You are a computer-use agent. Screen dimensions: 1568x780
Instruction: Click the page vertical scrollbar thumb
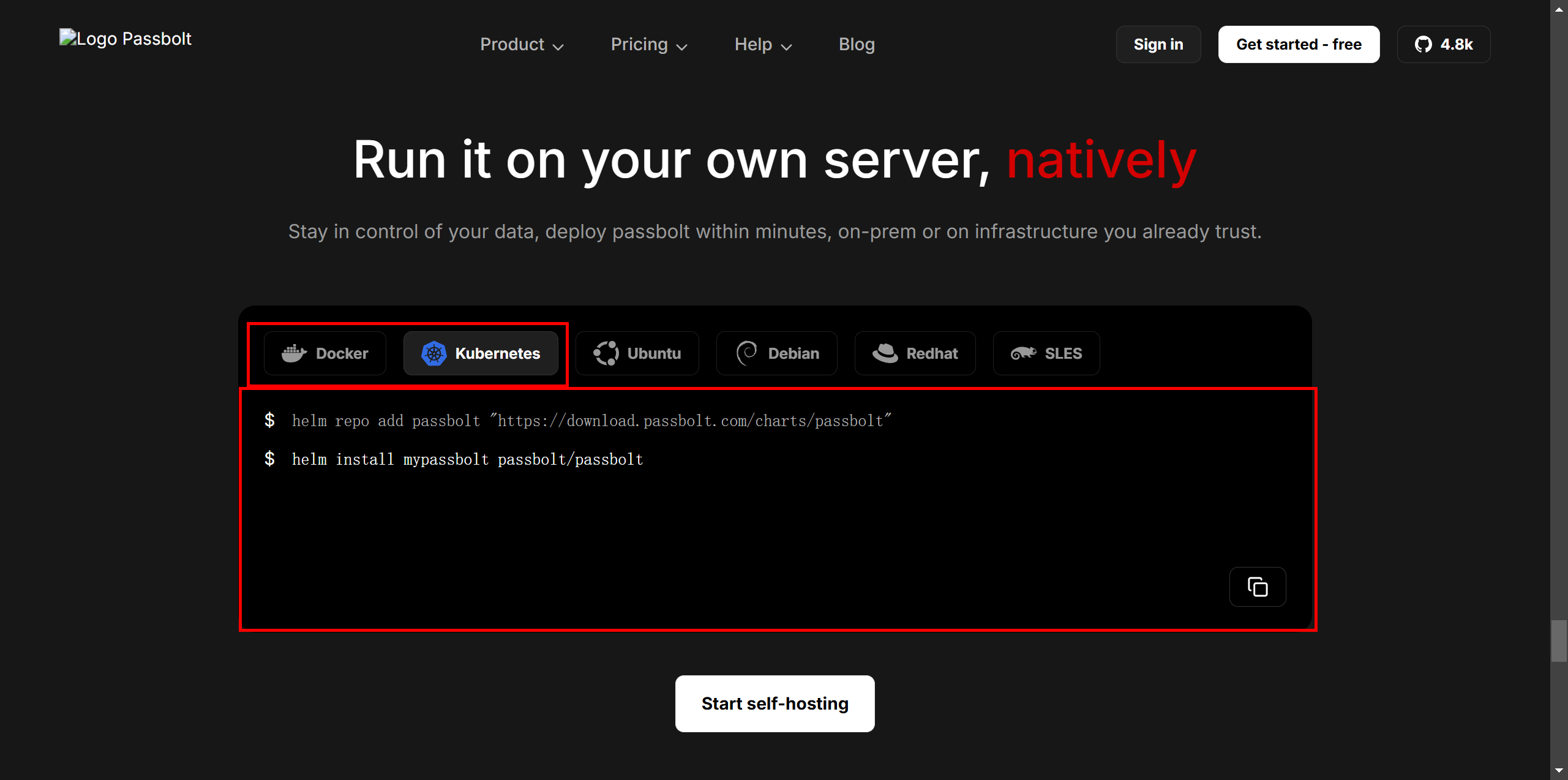pyautogui.click(x=1558, y=640)
